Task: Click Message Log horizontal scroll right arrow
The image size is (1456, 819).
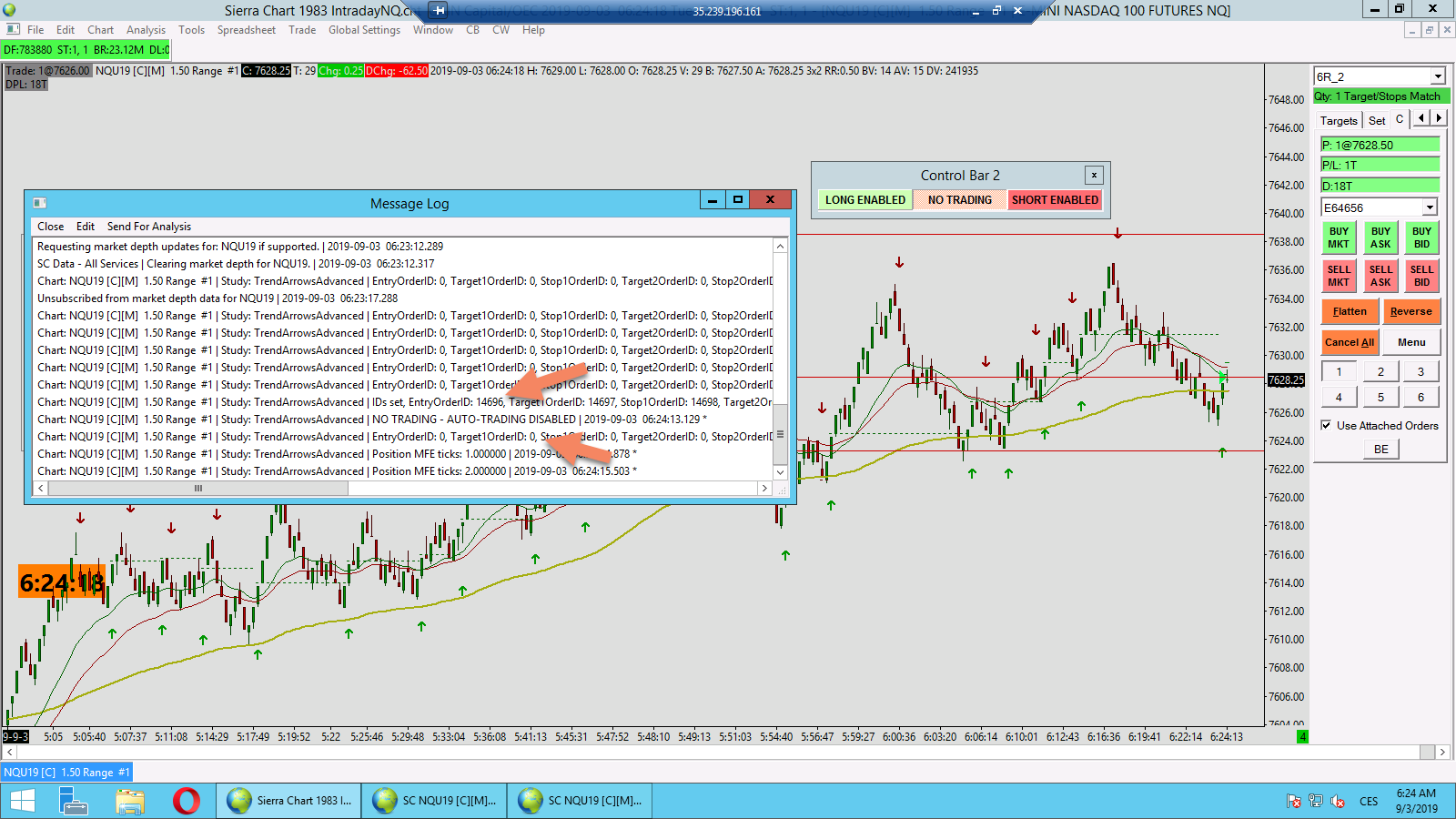Action: coord(764,489)
